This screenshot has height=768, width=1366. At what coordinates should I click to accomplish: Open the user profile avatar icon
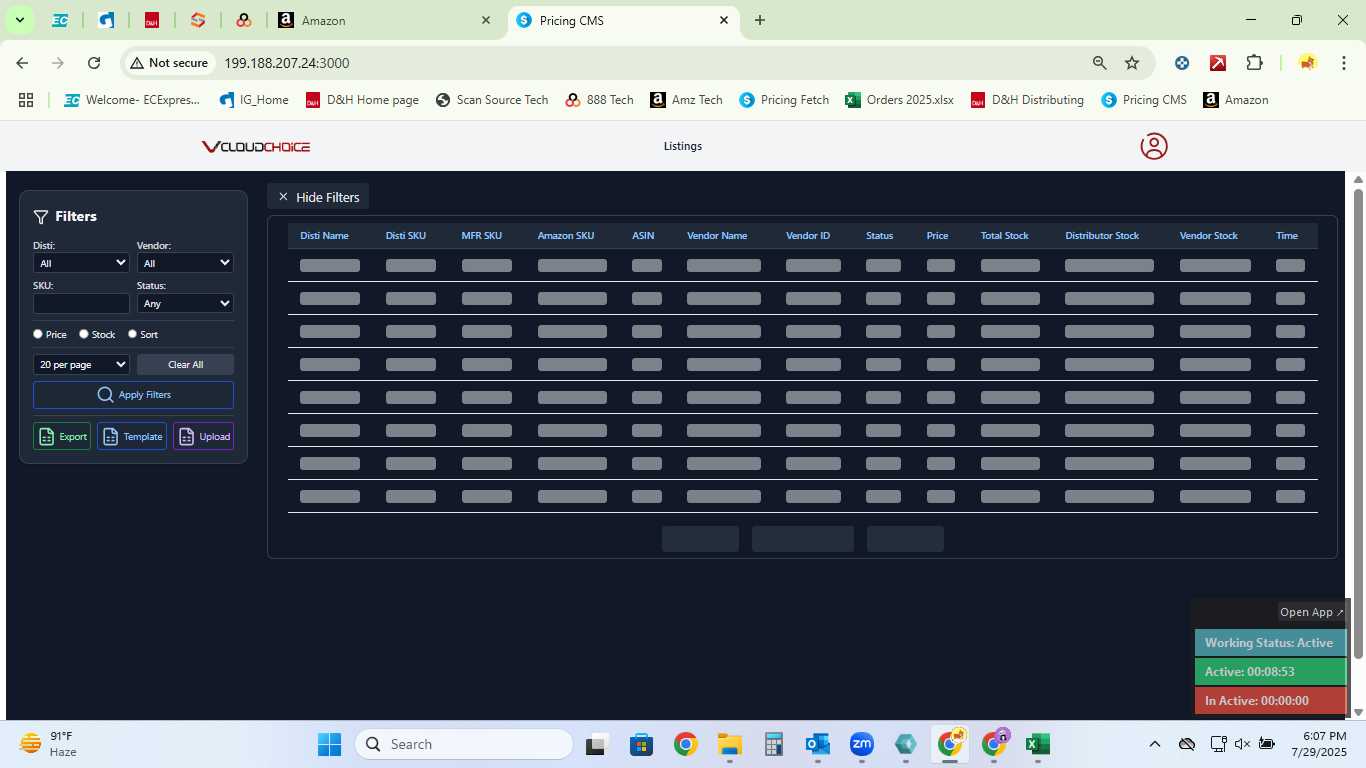coord(1154,146)
